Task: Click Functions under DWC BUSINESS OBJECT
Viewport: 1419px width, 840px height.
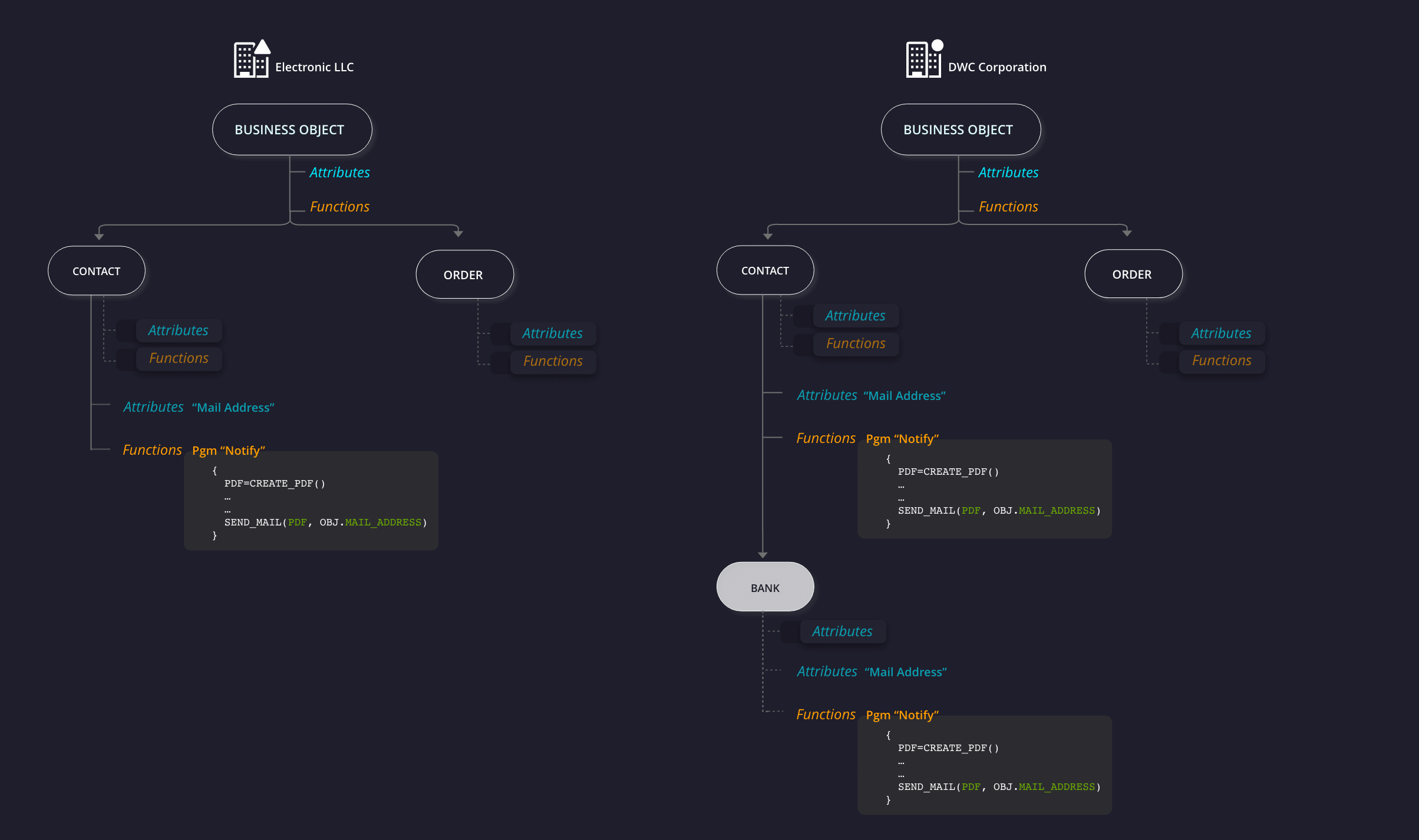Action: [1008, 207]
